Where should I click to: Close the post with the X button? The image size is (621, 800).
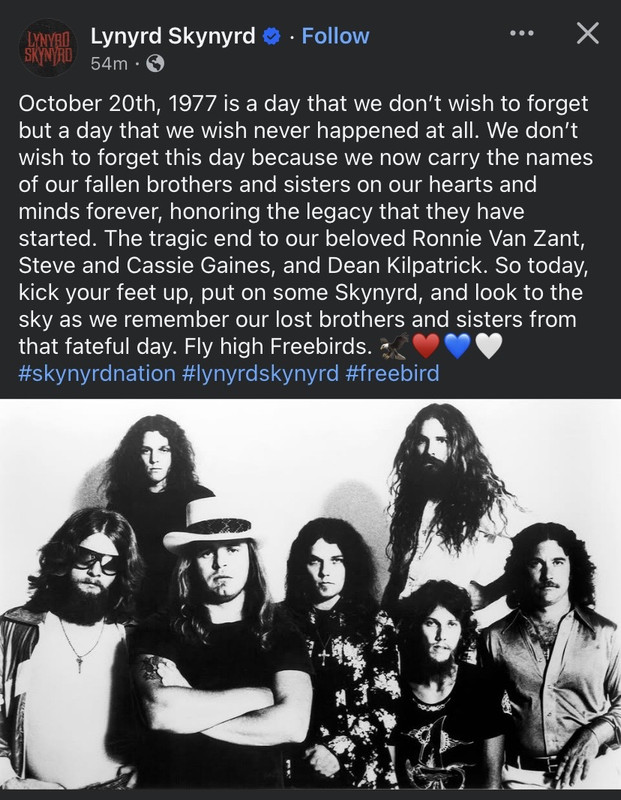(588, 34)
